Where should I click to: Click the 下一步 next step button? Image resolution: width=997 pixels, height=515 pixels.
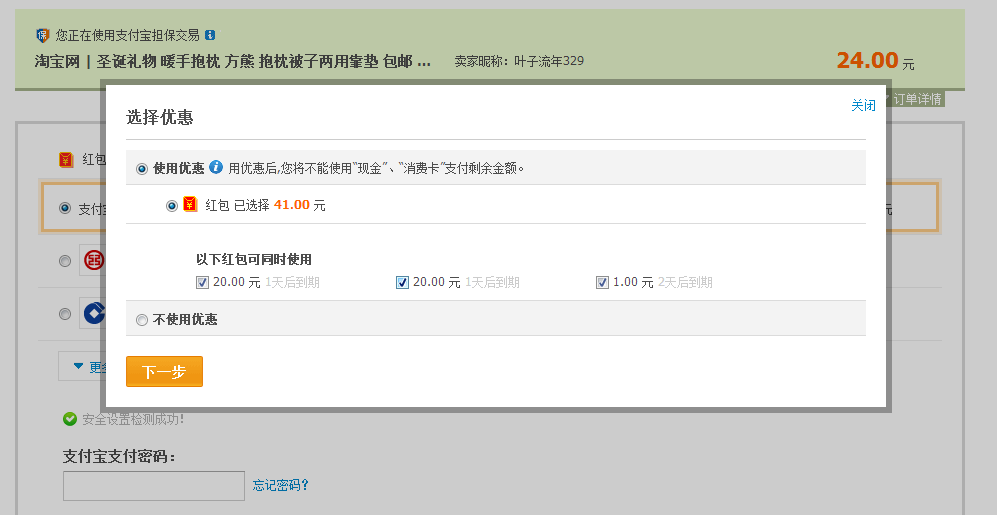point(164,371)
